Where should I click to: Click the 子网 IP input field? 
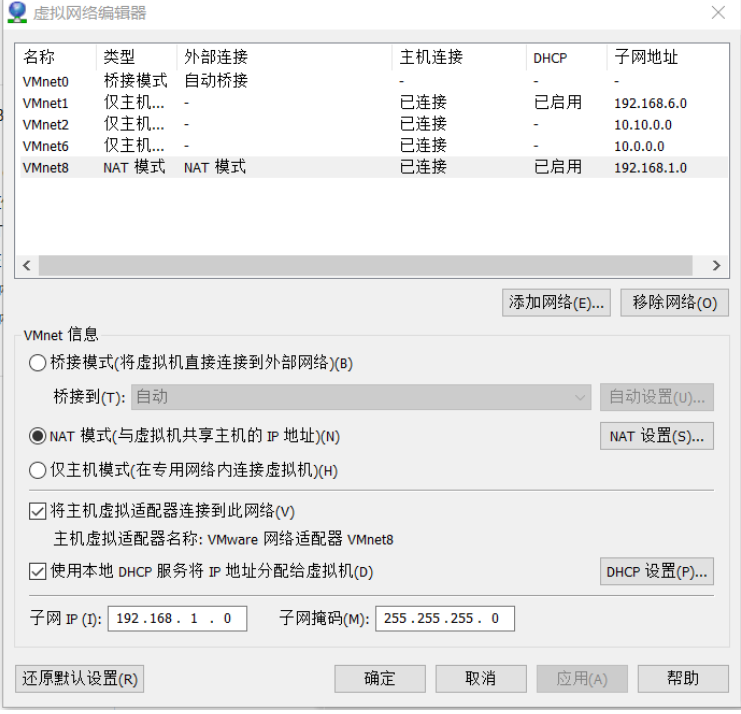click(x=177, y=619)
